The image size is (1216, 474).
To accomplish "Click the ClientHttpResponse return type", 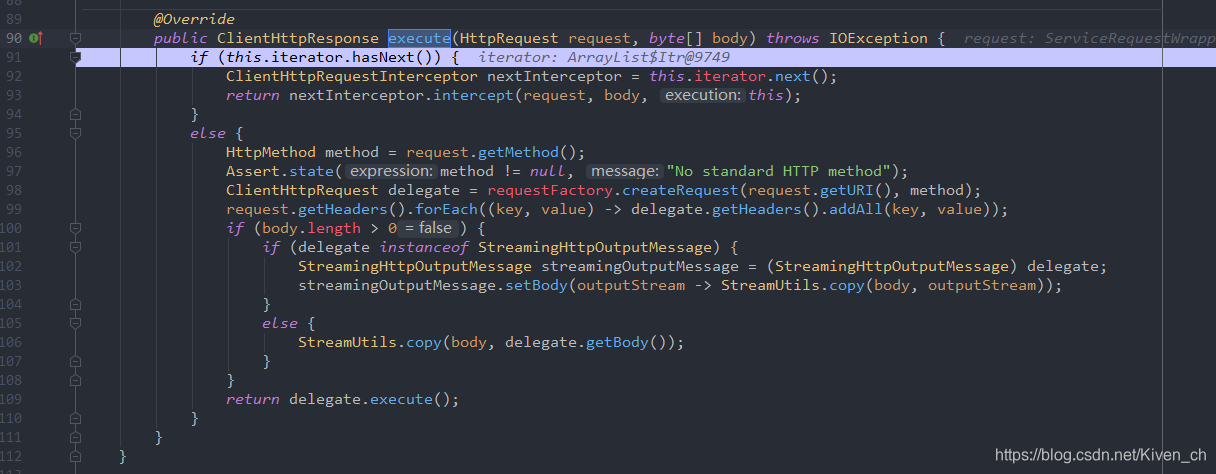I will pos(298,38).
